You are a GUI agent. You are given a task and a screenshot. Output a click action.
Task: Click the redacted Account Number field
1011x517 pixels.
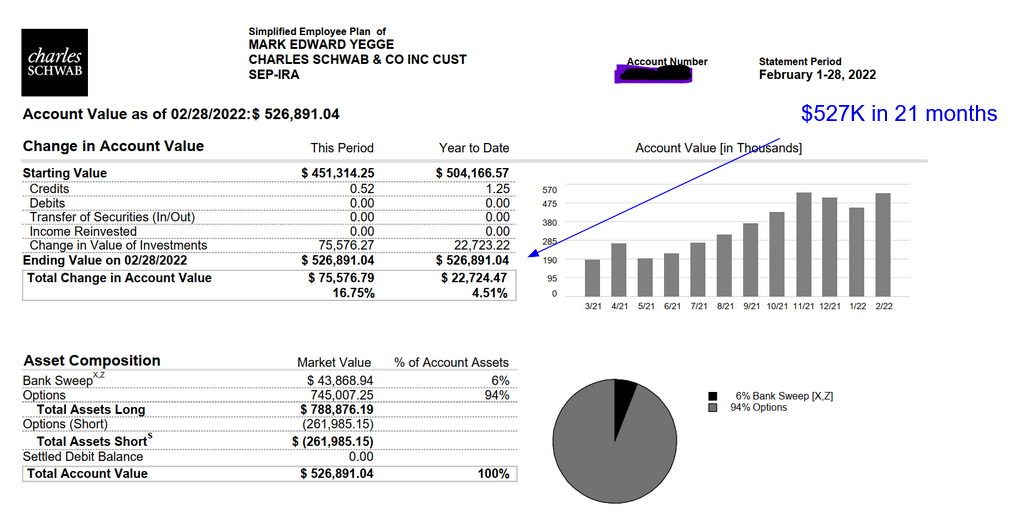point(653,73)
